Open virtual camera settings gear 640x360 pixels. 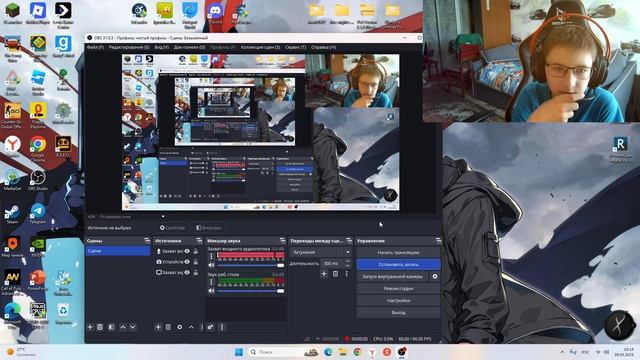coord(435,276)
